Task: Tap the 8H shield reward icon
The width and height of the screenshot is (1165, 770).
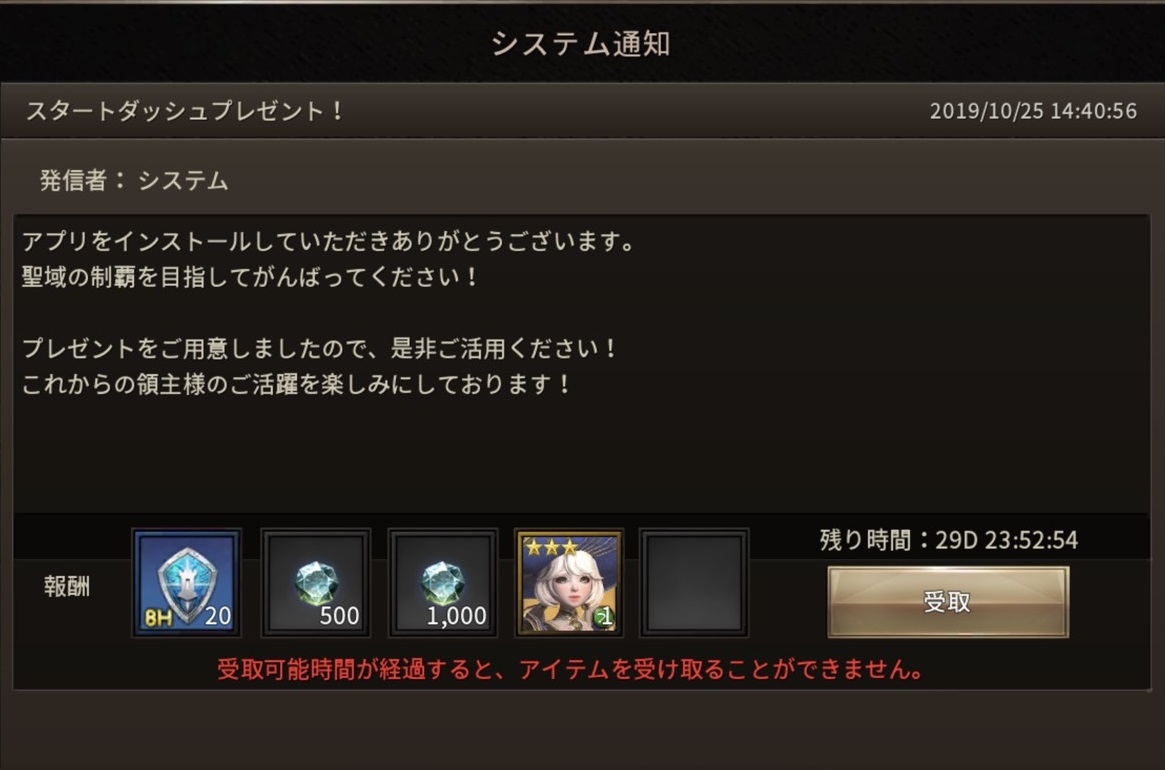Action: (x=186, y=583)
